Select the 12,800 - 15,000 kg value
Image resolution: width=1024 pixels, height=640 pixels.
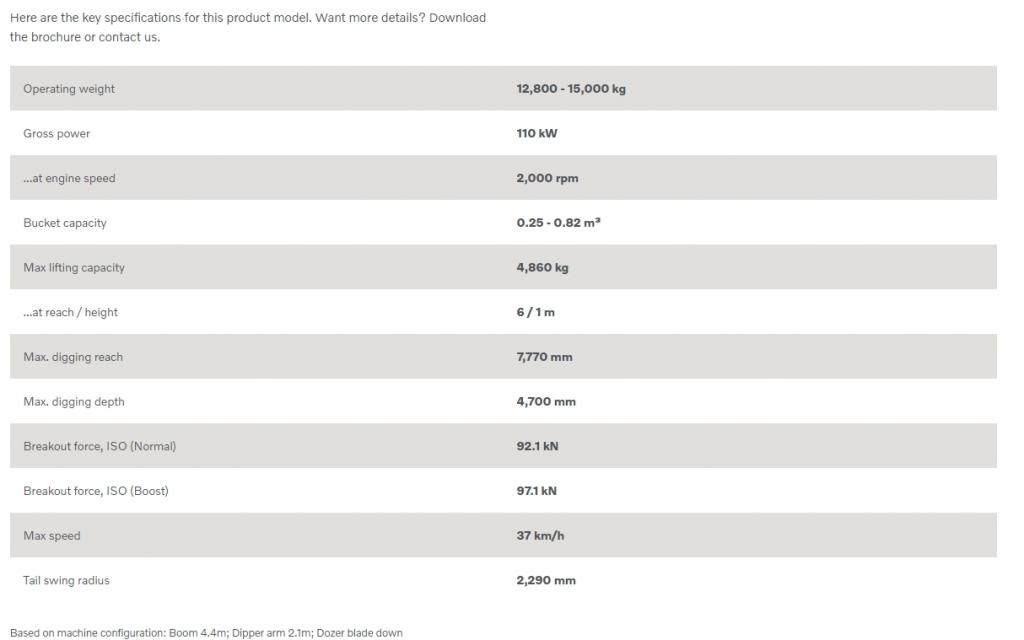pyautogui.click(x=571, y=89)
